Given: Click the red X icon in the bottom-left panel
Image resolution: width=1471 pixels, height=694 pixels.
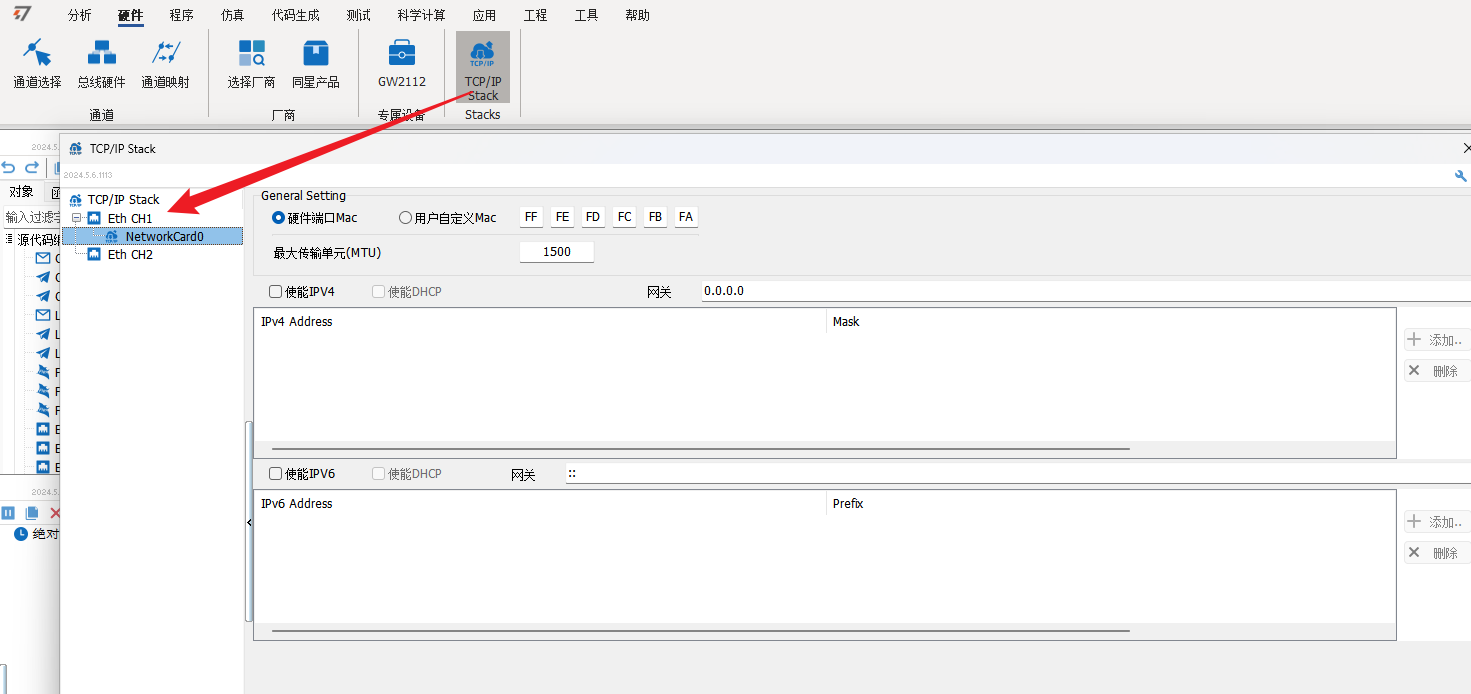Looking at the screenshot, I should (55, 512).
